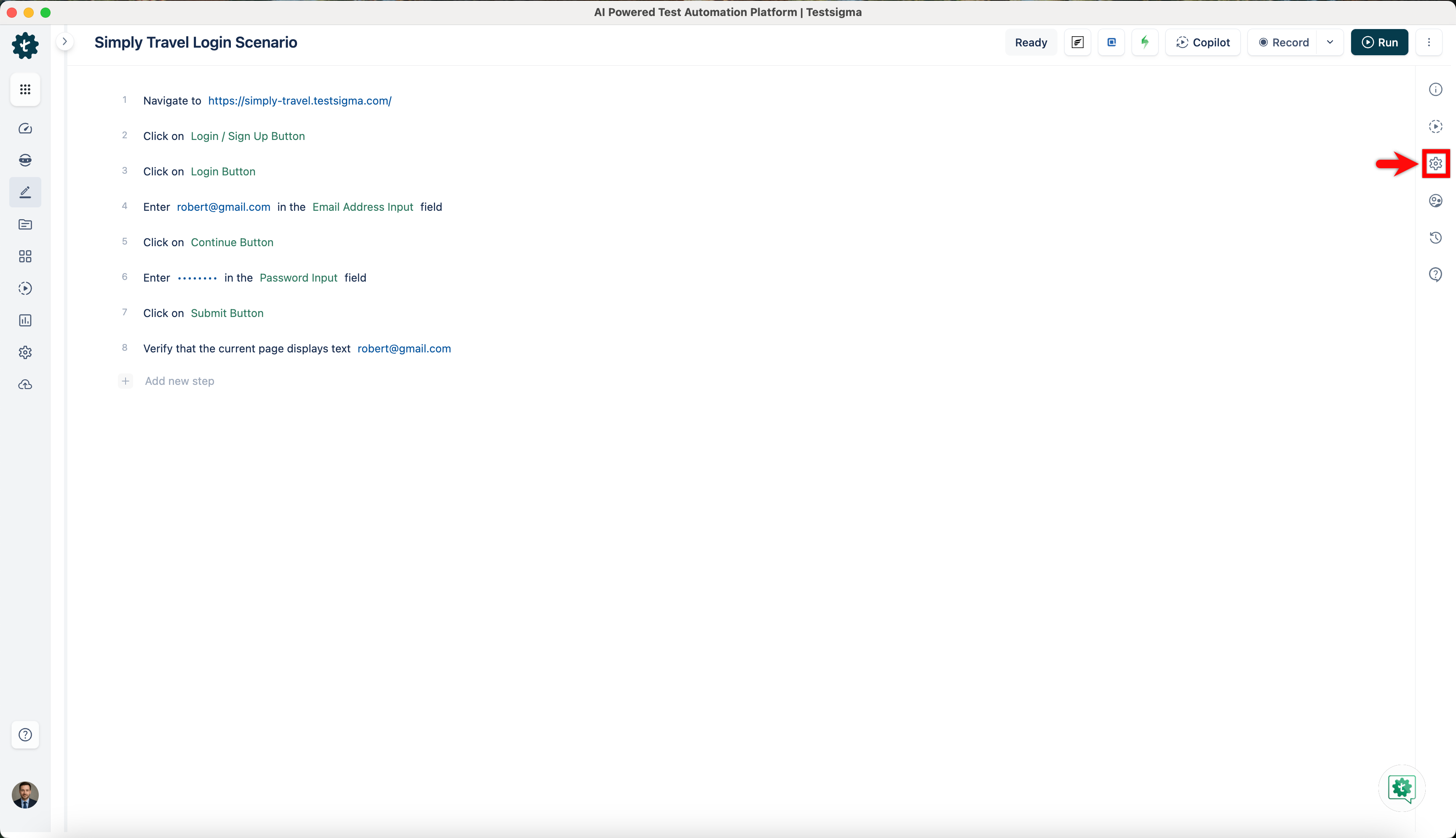Screen dimensions: 1456x838
Task: Open the test data folder icon in sidebar
Action: coord(25,224)
